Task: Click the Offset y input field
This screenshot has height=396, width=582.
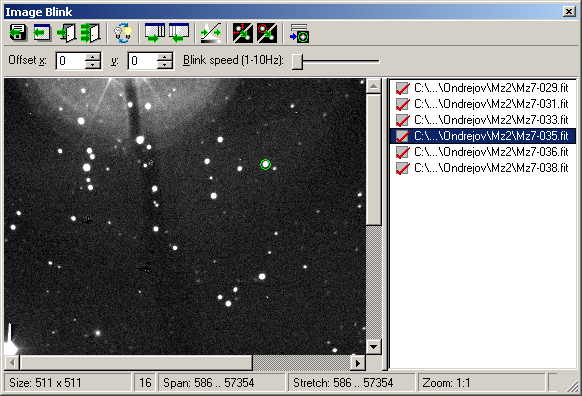Action: (x=143, y=61)
